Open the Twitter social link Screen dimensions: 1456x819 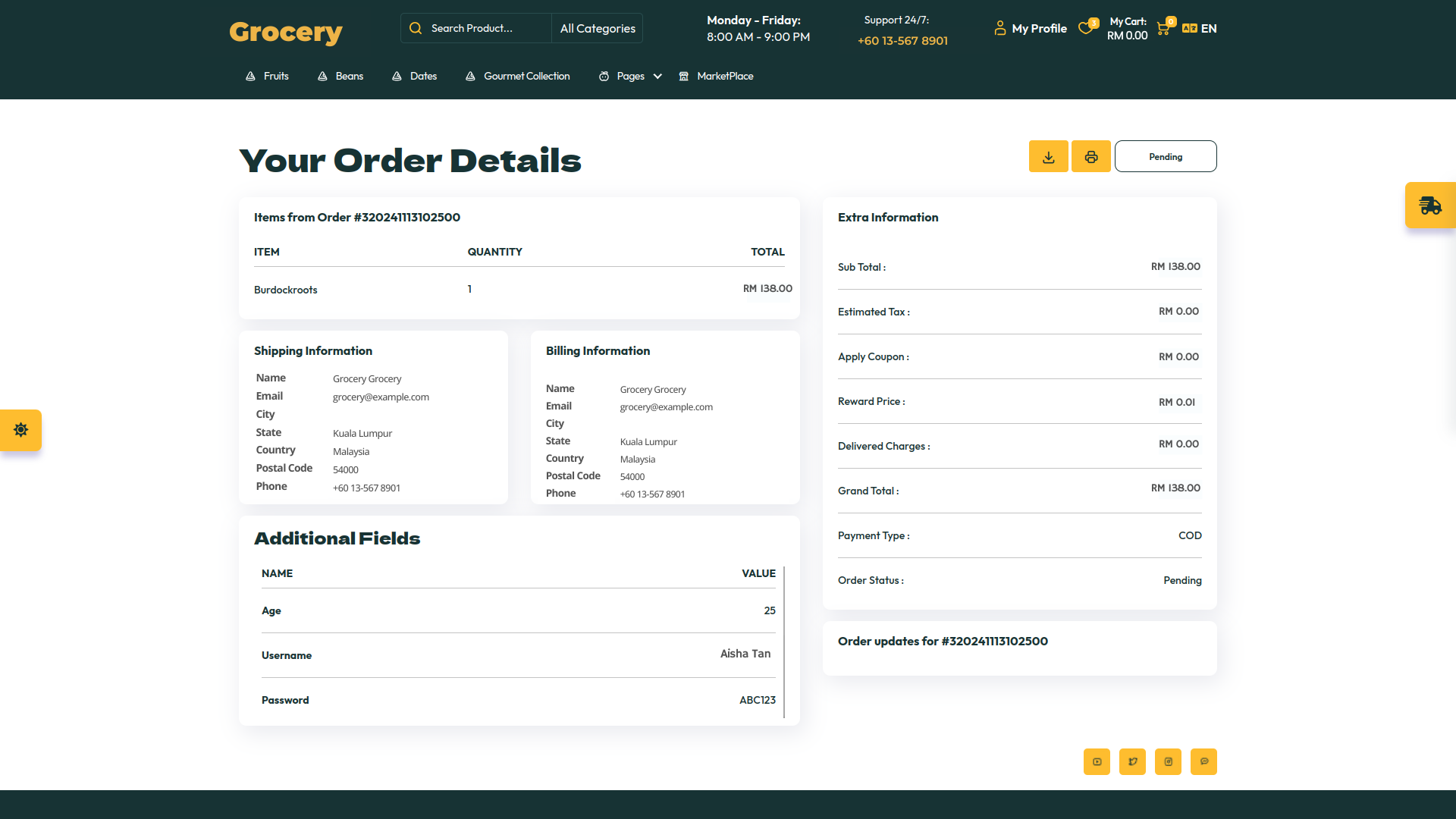point(1132,761)
